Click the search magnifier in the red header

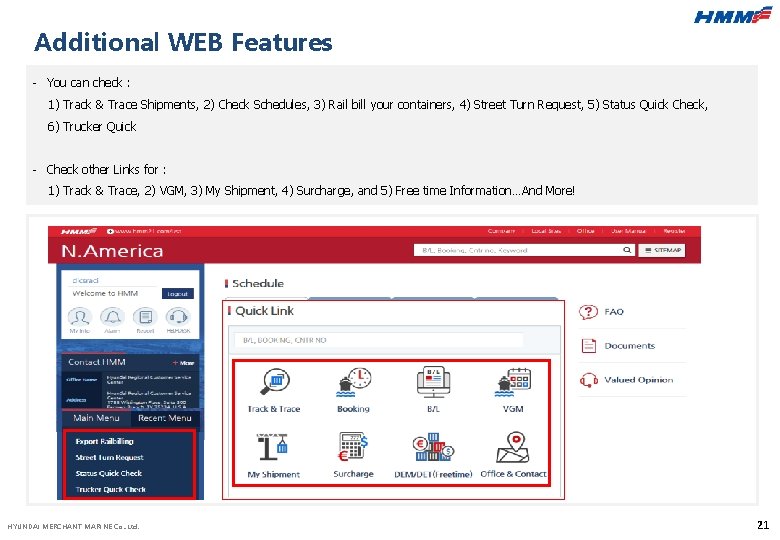click(627, 250)
